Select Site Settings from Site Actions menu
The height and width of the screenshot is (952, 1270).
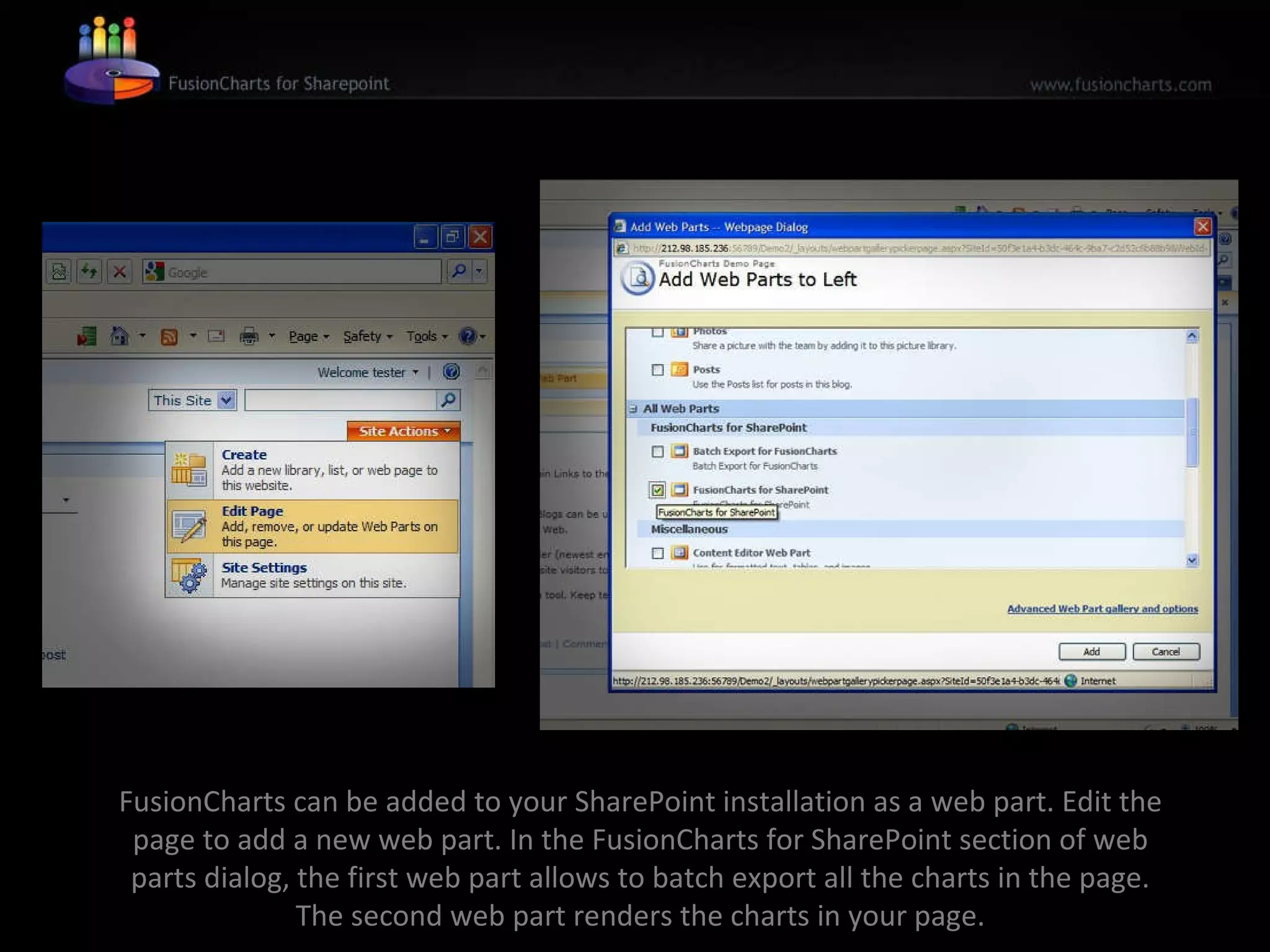tap(313, 576)
